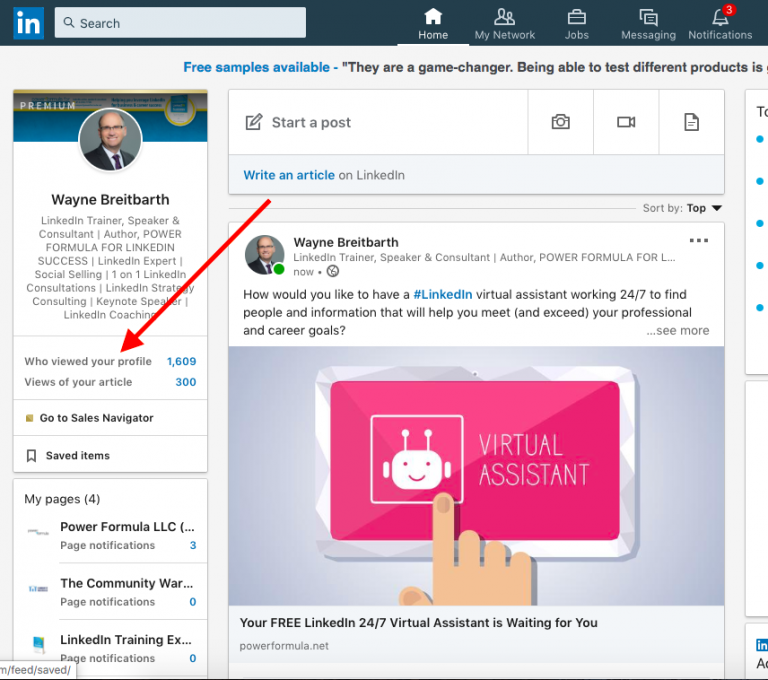Click the PREMIUM badge on banner
The image size is (768, 680).
coord(48,106)
